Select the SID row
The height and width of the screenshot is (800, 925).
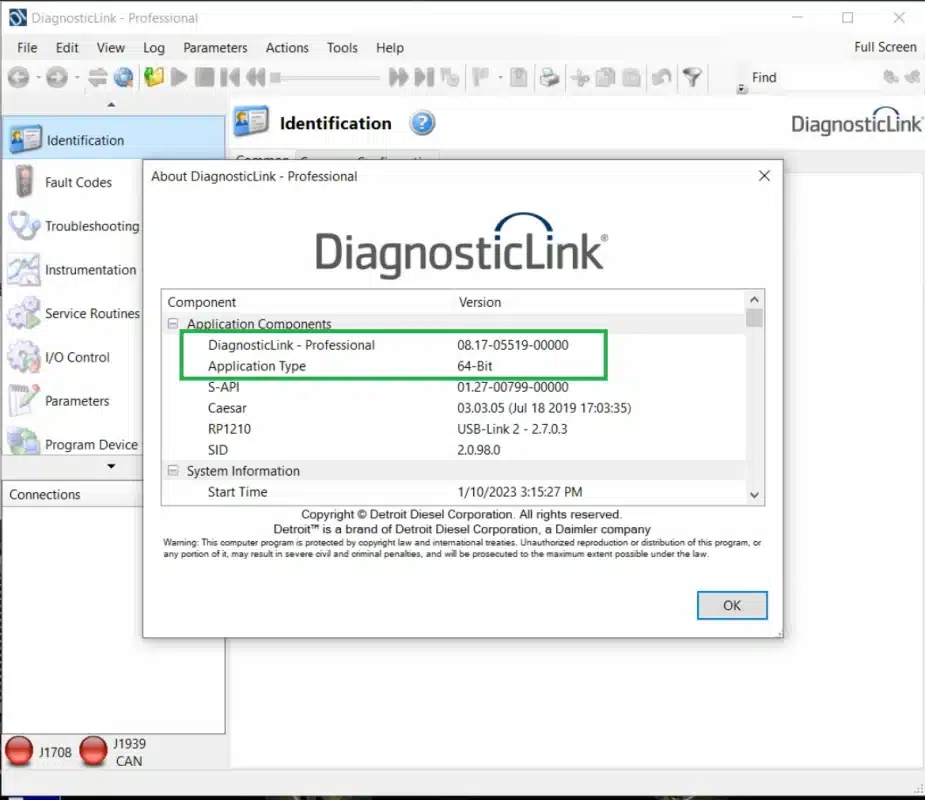pos(454,450)
